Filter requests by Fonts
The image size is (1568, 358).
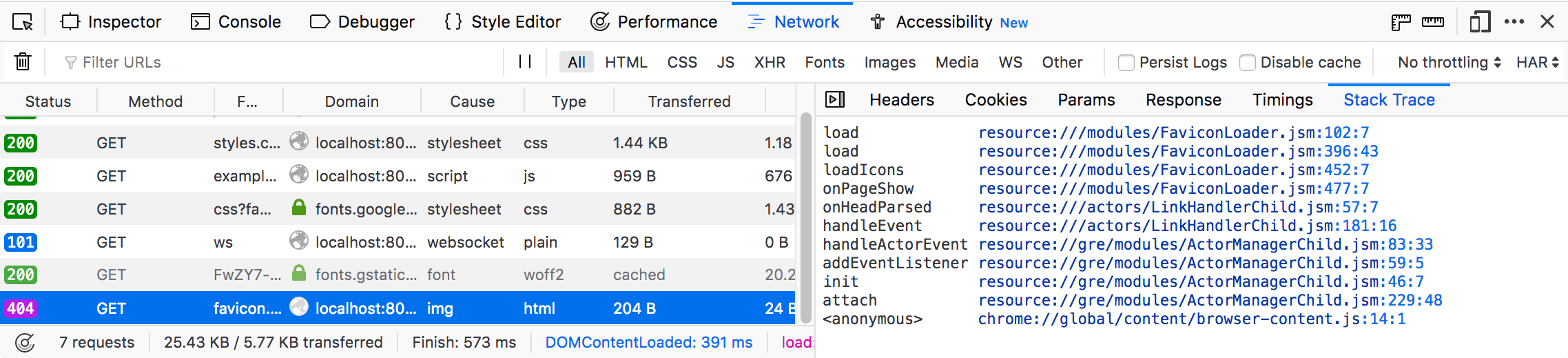tap(825, 62)
